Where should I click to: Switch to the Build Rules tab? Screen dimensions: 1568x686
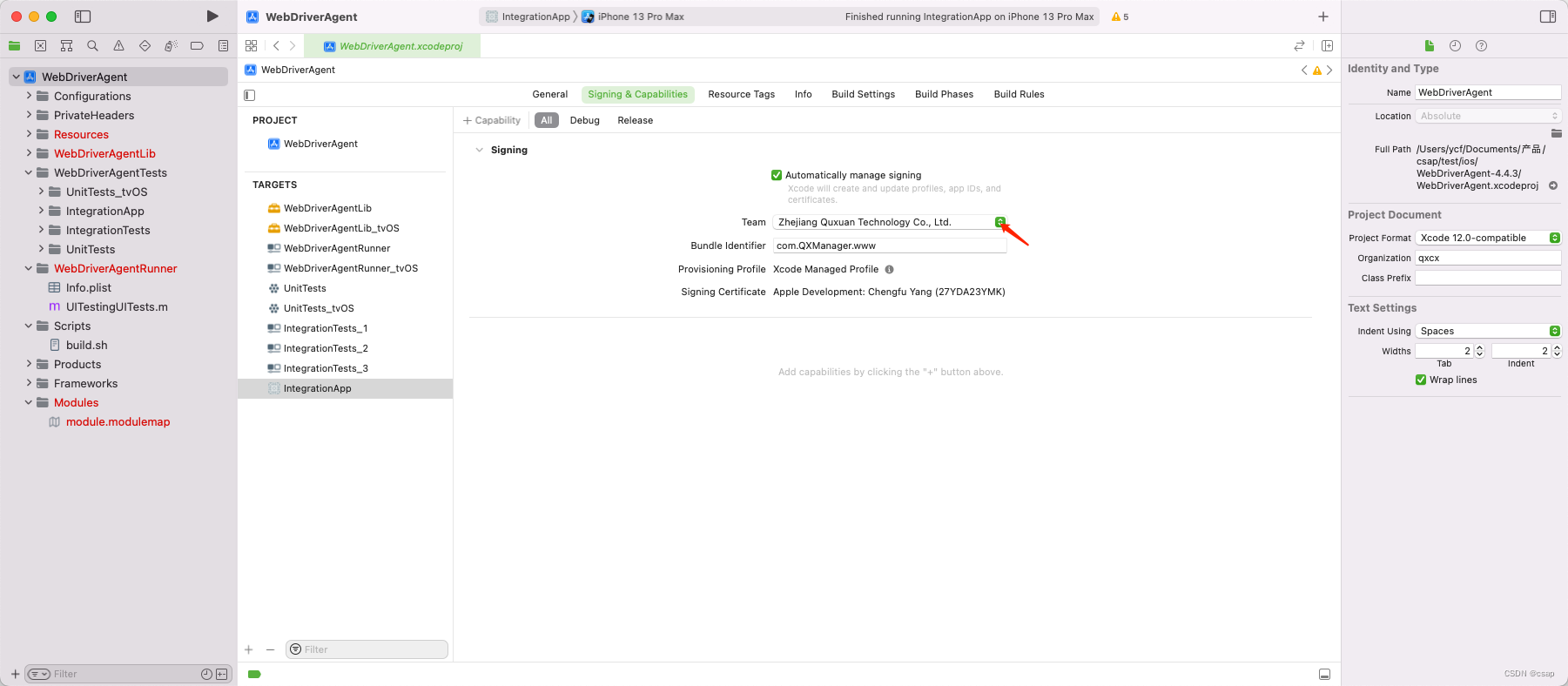(1019, 94)
